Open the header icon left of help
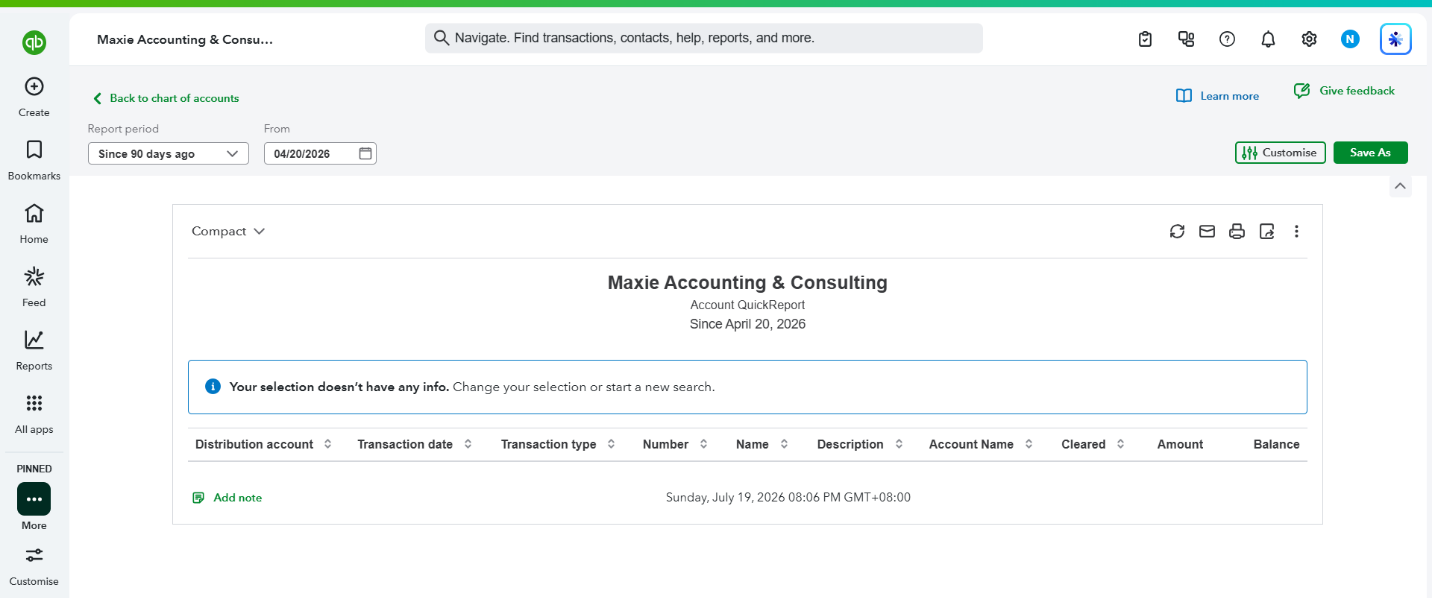The width and height of the screenshot is (1432, 598). tap(1187, 39)
